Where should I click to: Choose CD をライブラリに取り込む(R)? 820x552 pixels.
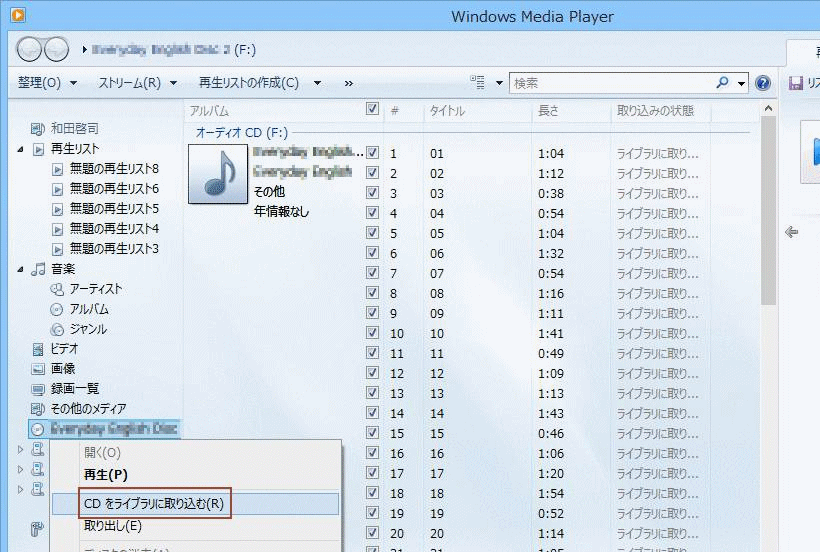(154, 503)
